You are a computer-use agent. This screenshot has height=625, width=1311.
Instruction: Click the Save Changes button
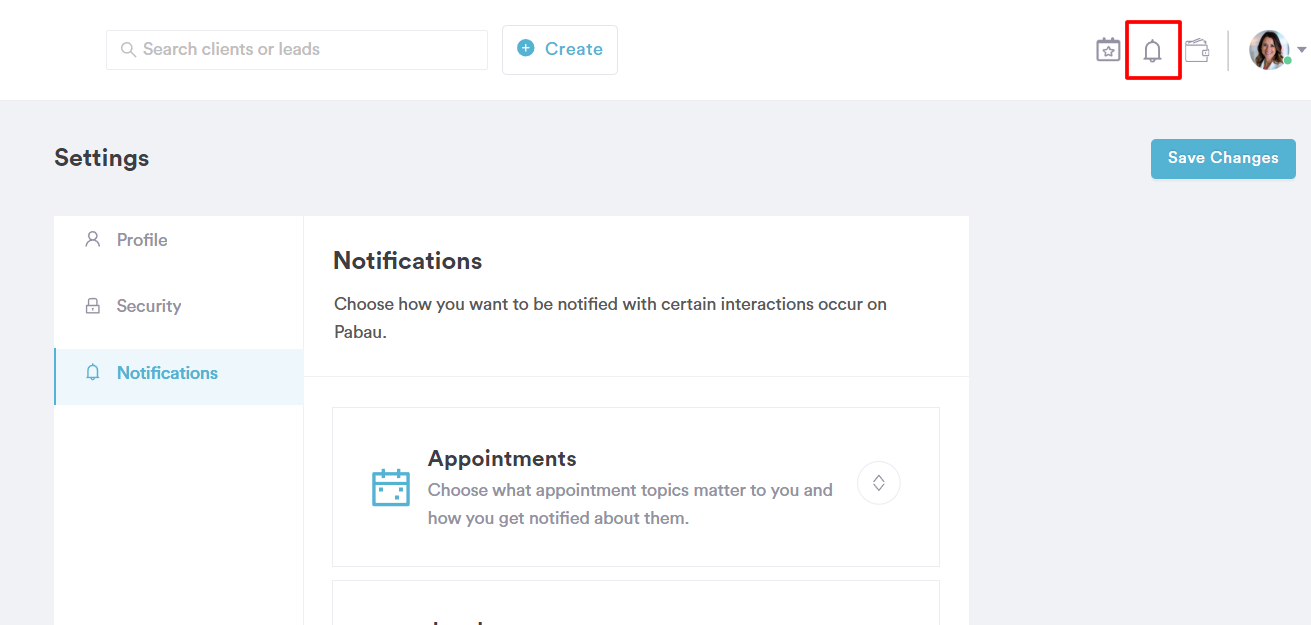tap(1223, 158)
